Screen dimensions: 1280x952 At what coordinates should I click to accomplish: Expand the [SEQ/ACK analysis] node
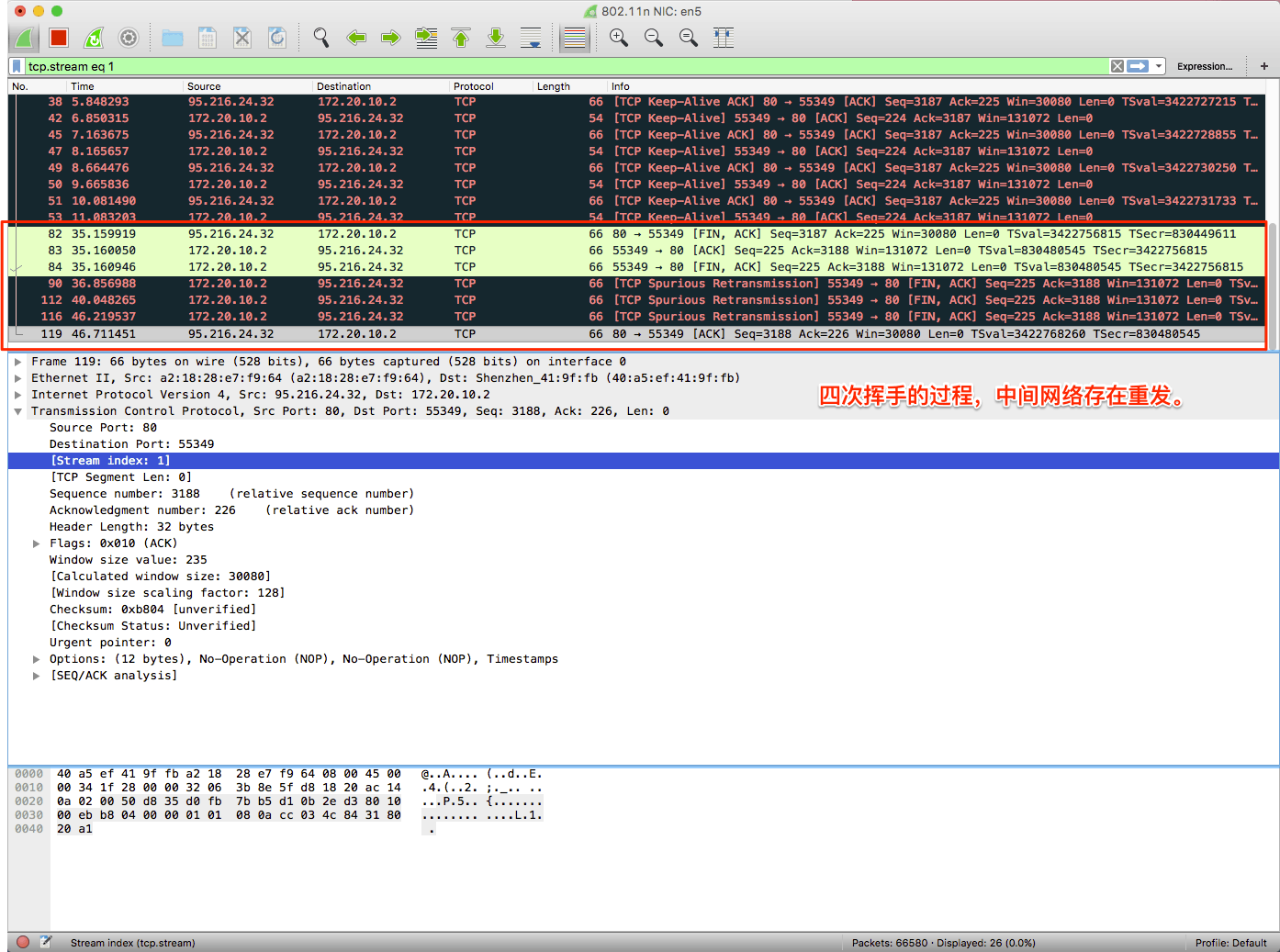37,676
